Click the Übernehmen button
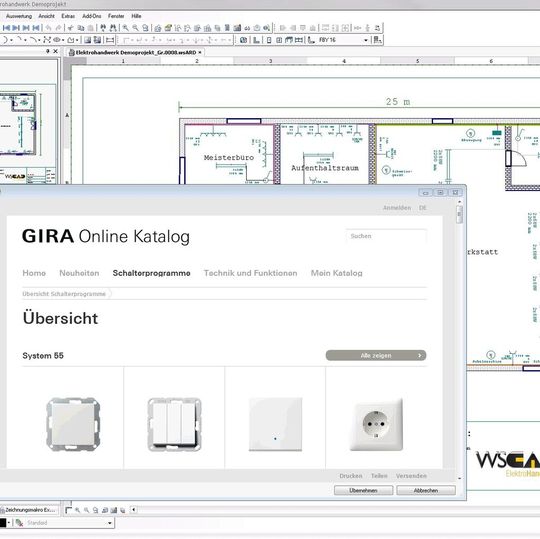Image resolution: width=540 pixels, height=539 pixels. 363,490
